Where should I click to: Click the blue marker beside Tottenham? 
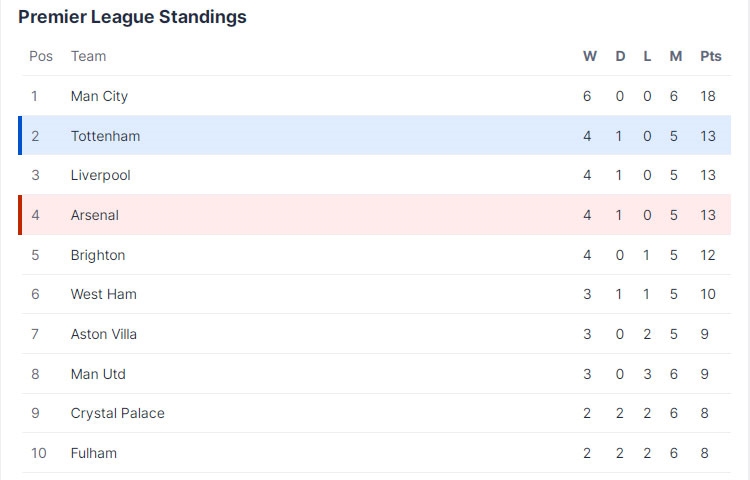pyautogui.click(x=20, y=135)
